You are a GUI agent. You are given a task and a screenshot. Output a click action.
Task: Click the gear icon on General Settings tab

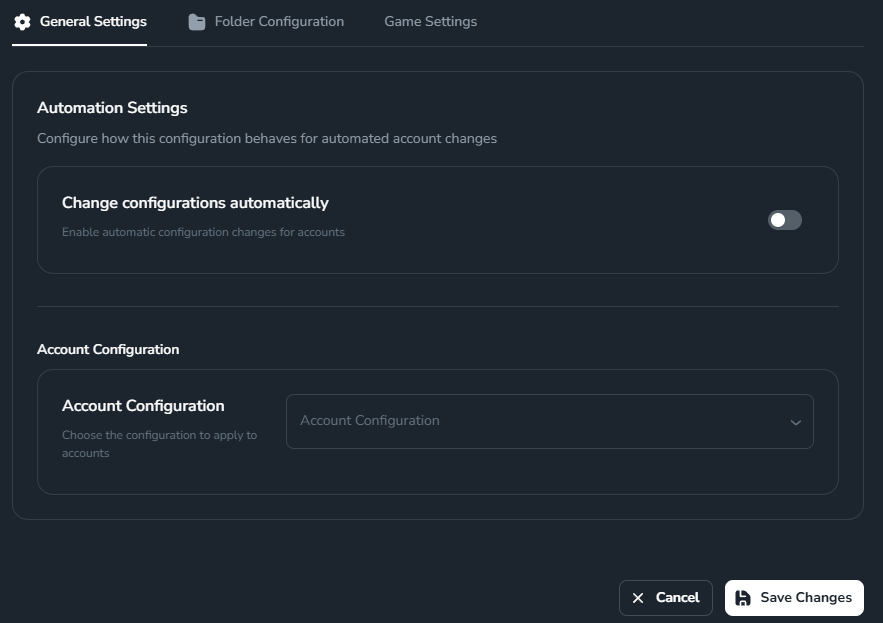[25, 19]
